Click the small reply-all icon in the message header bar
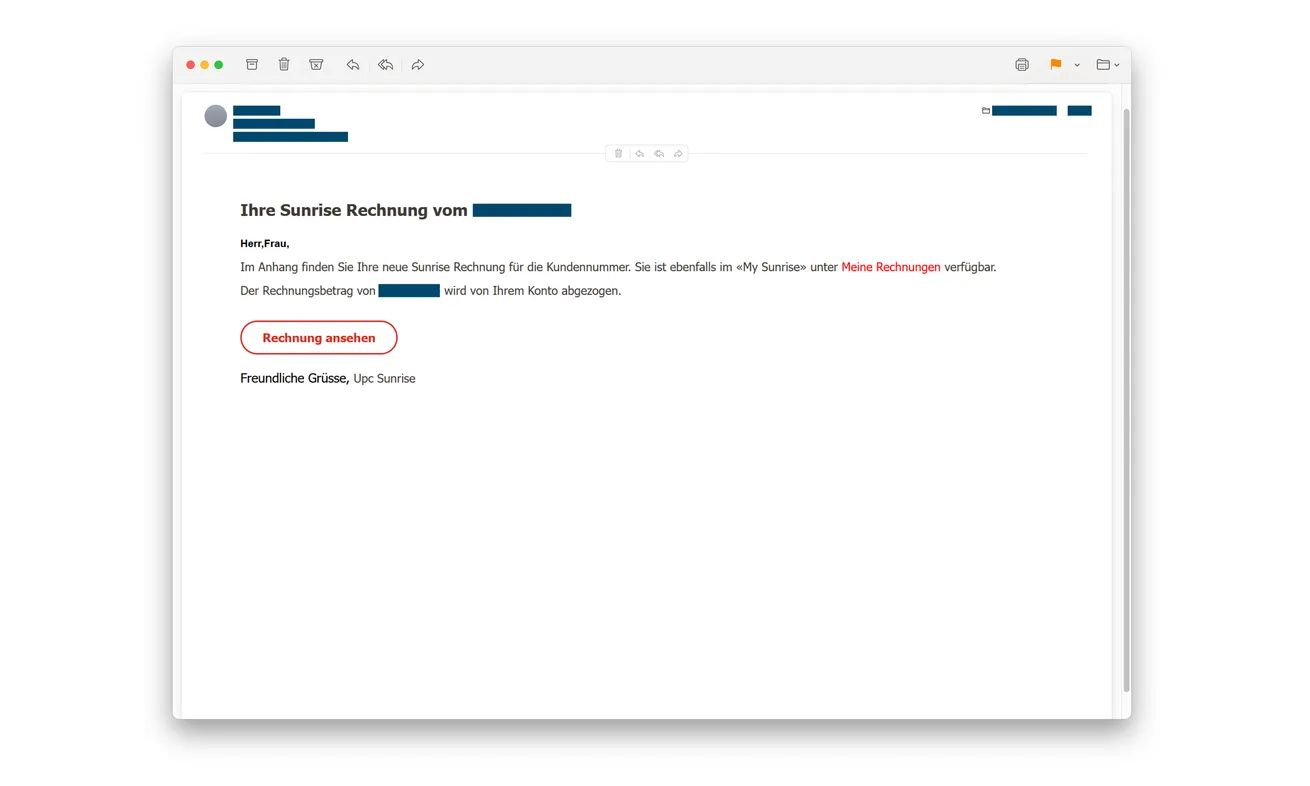Image resolution: width=1310 pixels, height=786 pixels. pyautogui.click(x=659, y=154)
